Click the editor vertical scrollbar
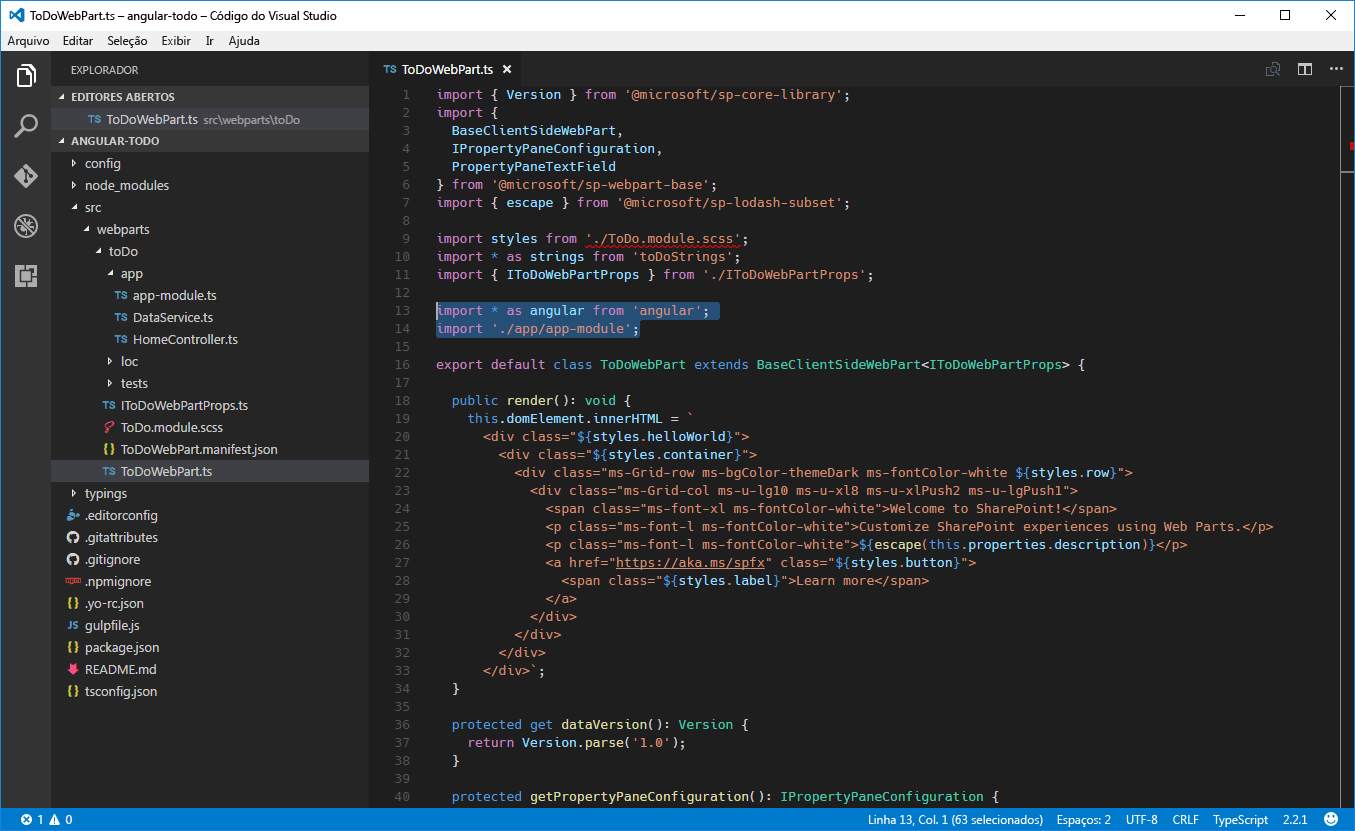This screenshot has height=831, width=1355. [1348, 446]
